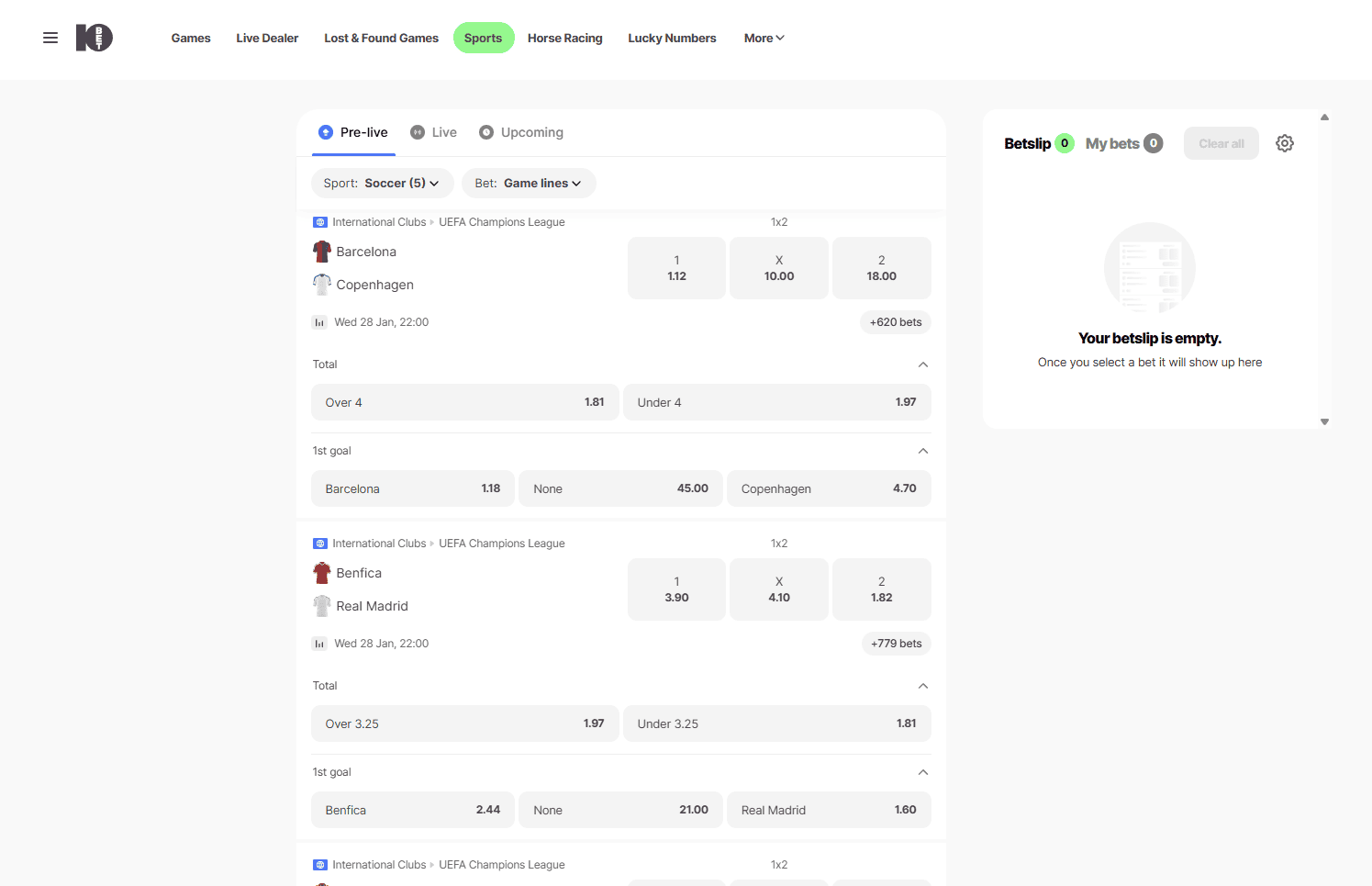Click the Barcelona team jersey icon

click(x=322, y=252)
